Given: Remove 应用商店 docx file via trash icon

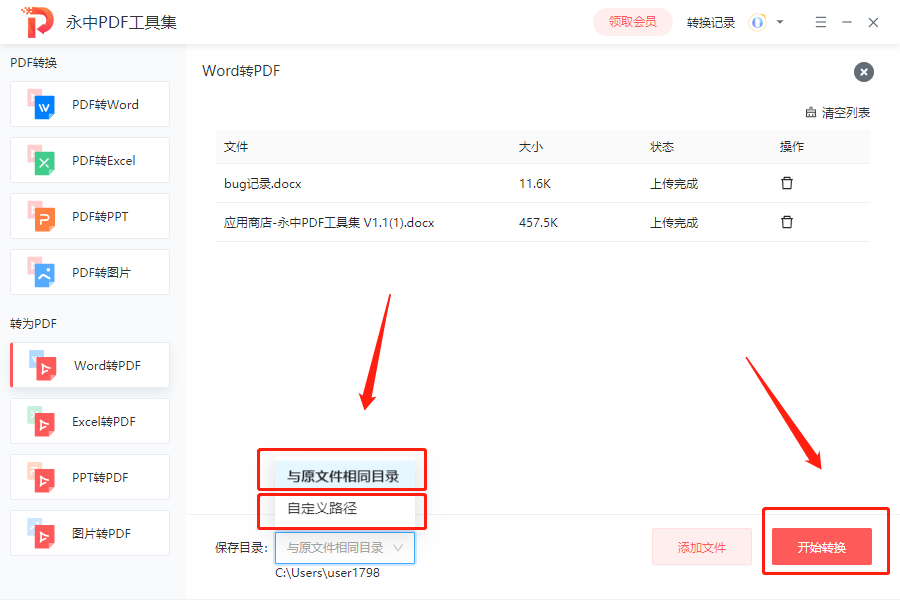Looking at the screenshot, I should click(x=787, y=222).
